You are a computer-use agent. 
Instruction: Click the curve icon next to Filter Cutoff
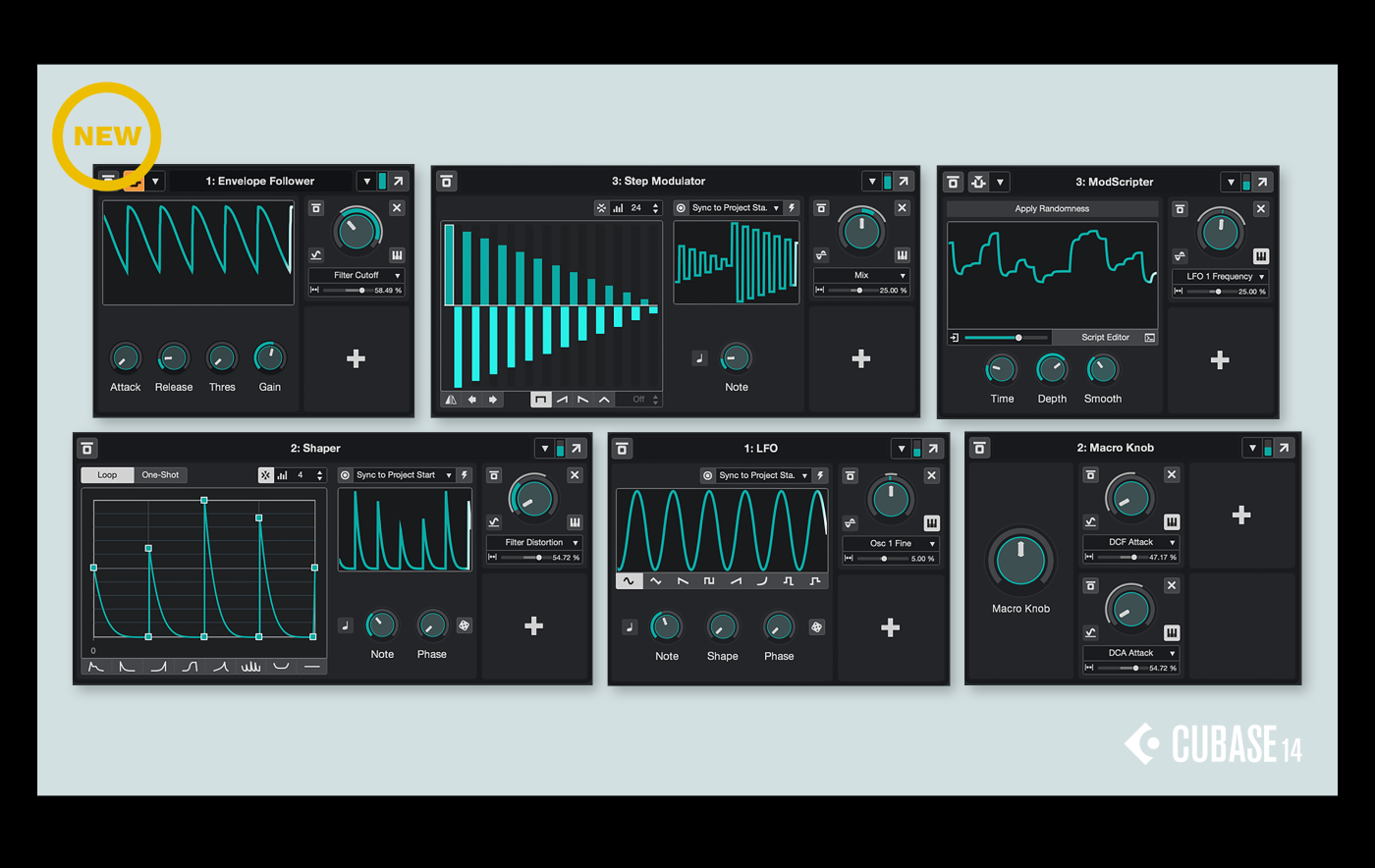[316, 255]
